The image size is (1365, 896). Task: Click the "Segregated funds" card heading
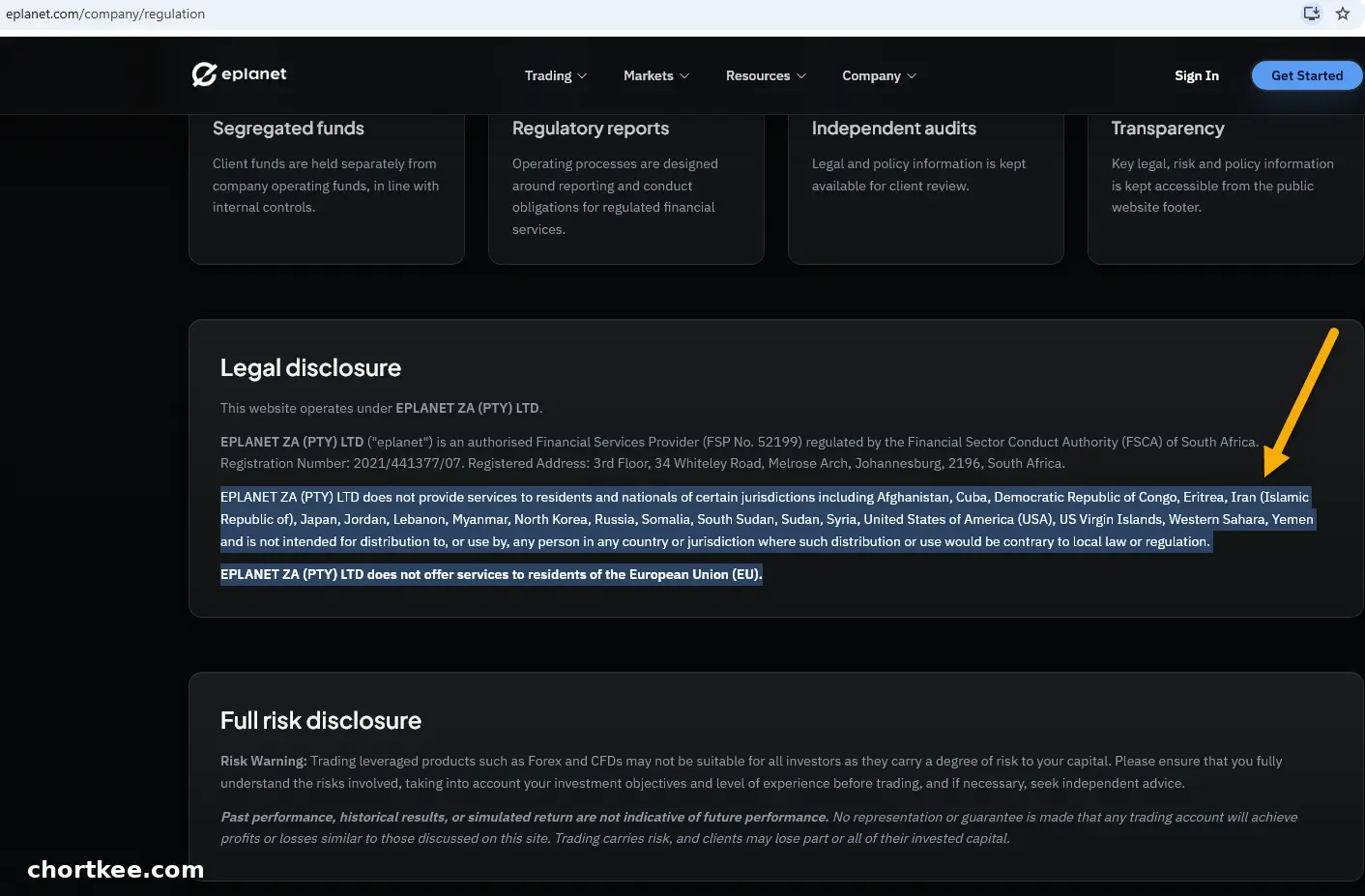[288, 129]
